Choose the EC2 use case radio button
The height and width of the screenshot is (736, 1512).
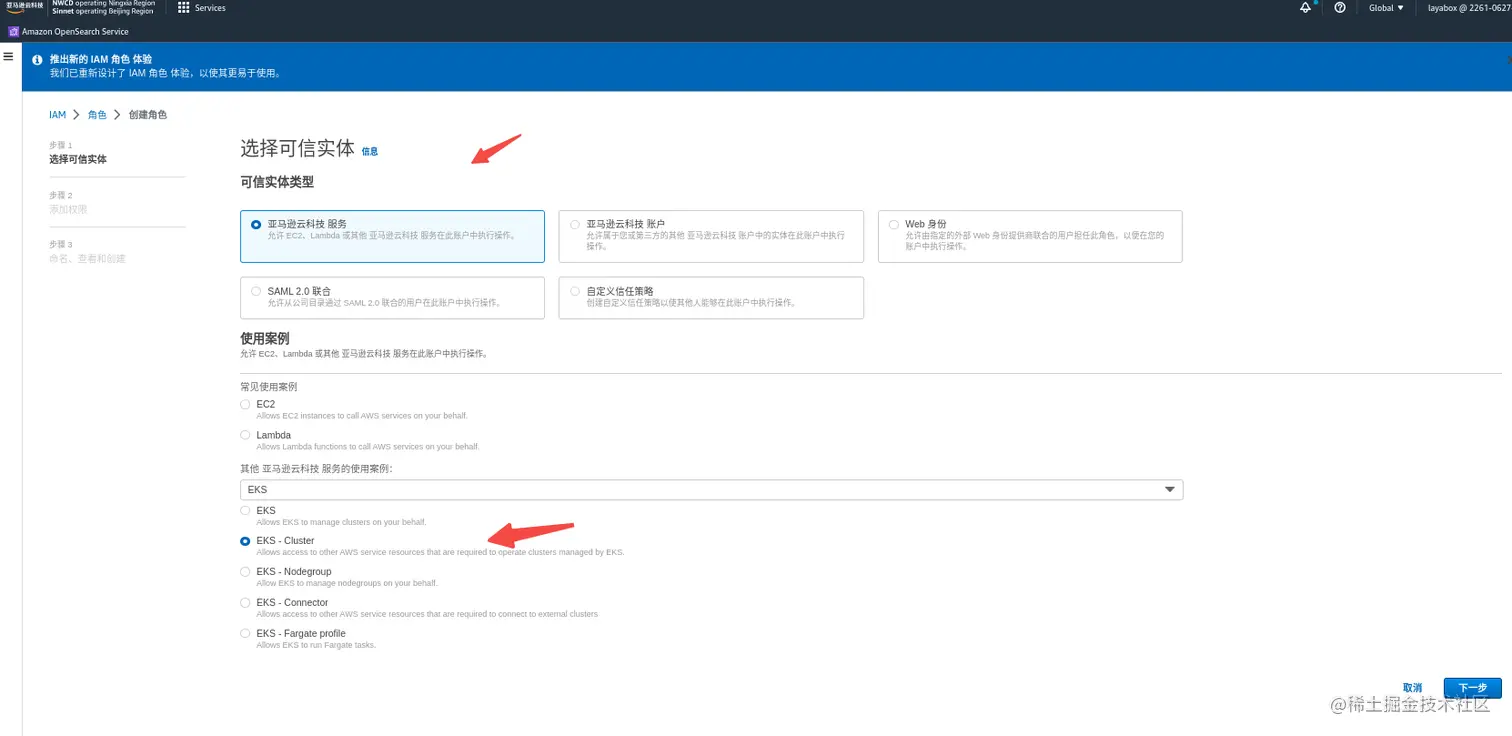[x=245, y=404]
